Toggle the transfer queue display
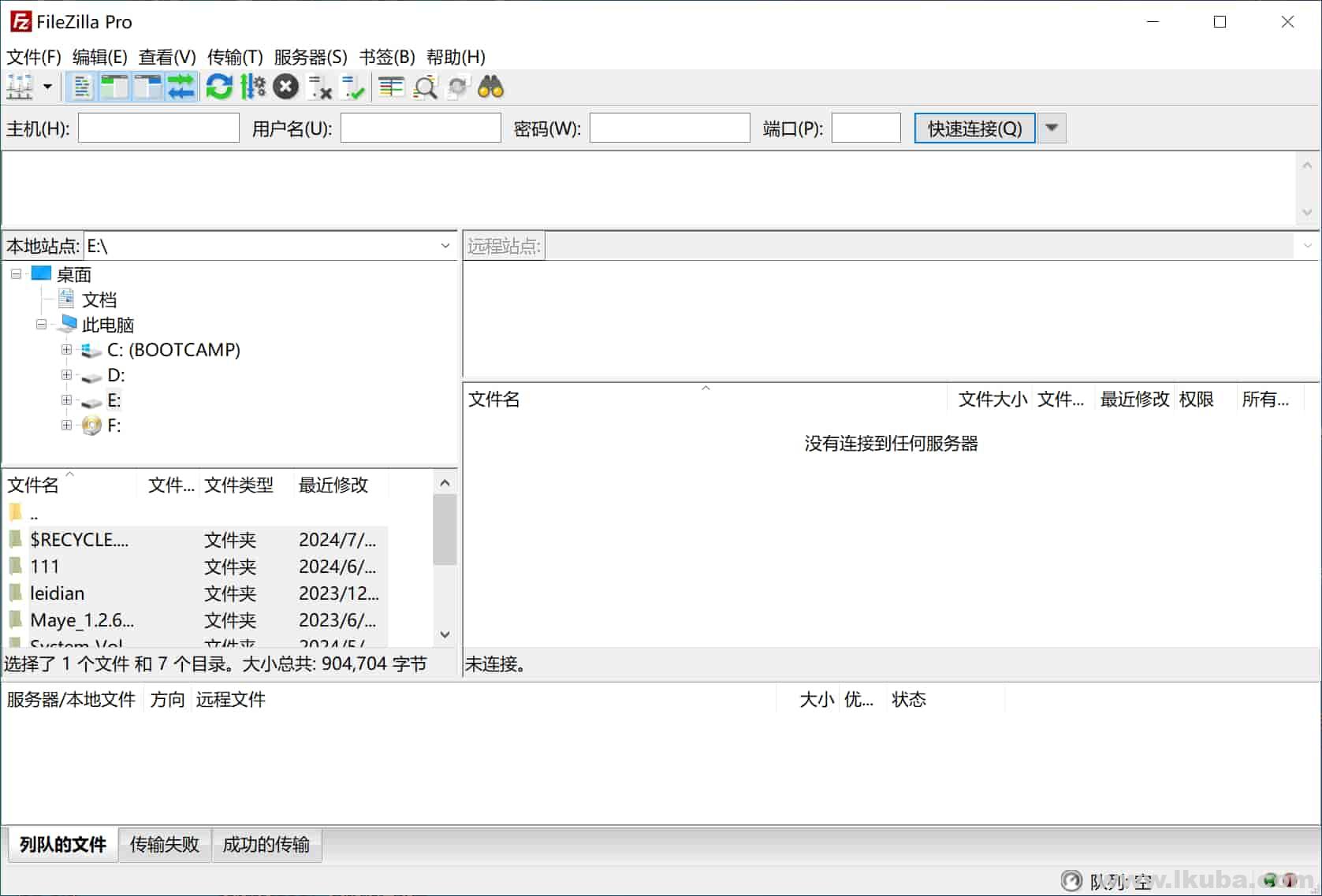The image size is (1322, 896). (x=181, y=87)
